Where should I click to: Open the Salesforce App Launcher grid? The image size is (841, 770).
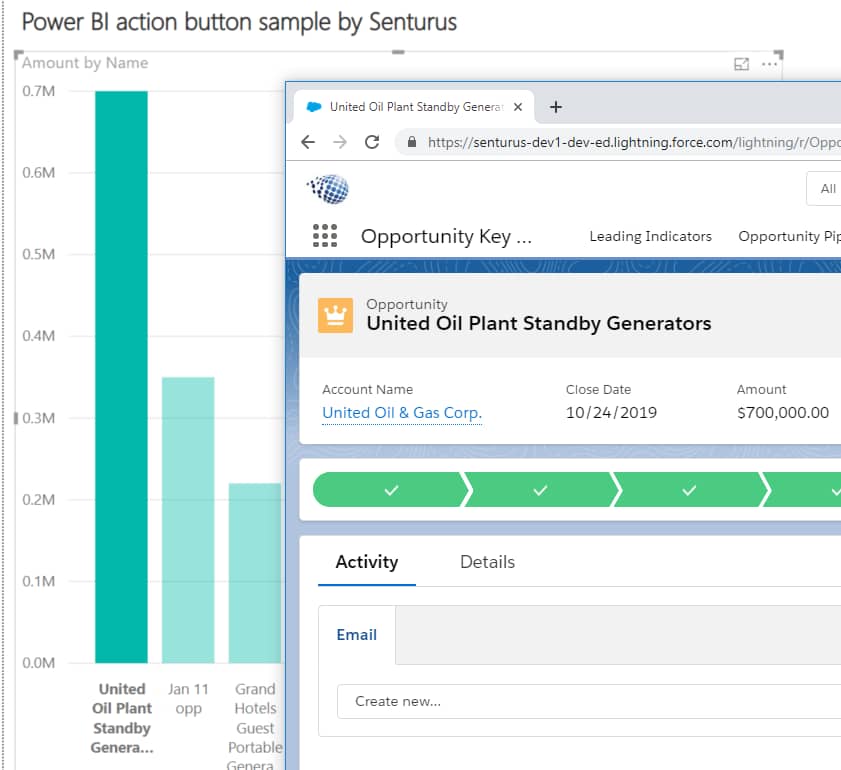click(325, 236)
